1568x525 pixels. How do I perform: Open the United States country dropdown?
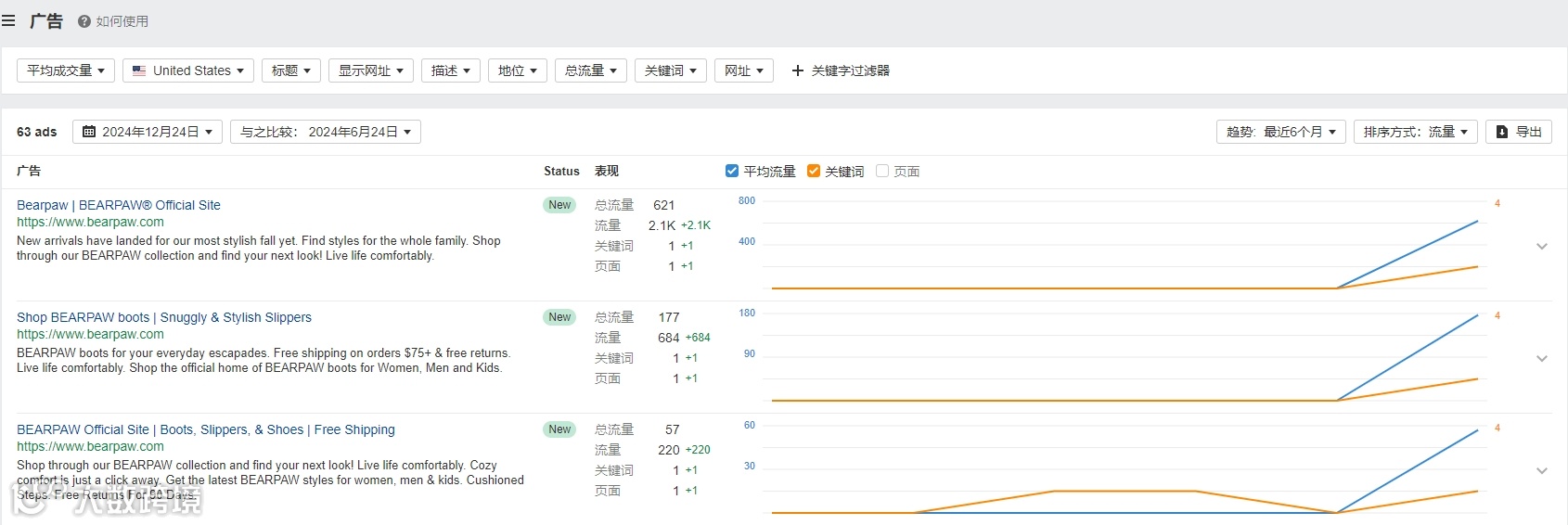click(x=188, y=70)
